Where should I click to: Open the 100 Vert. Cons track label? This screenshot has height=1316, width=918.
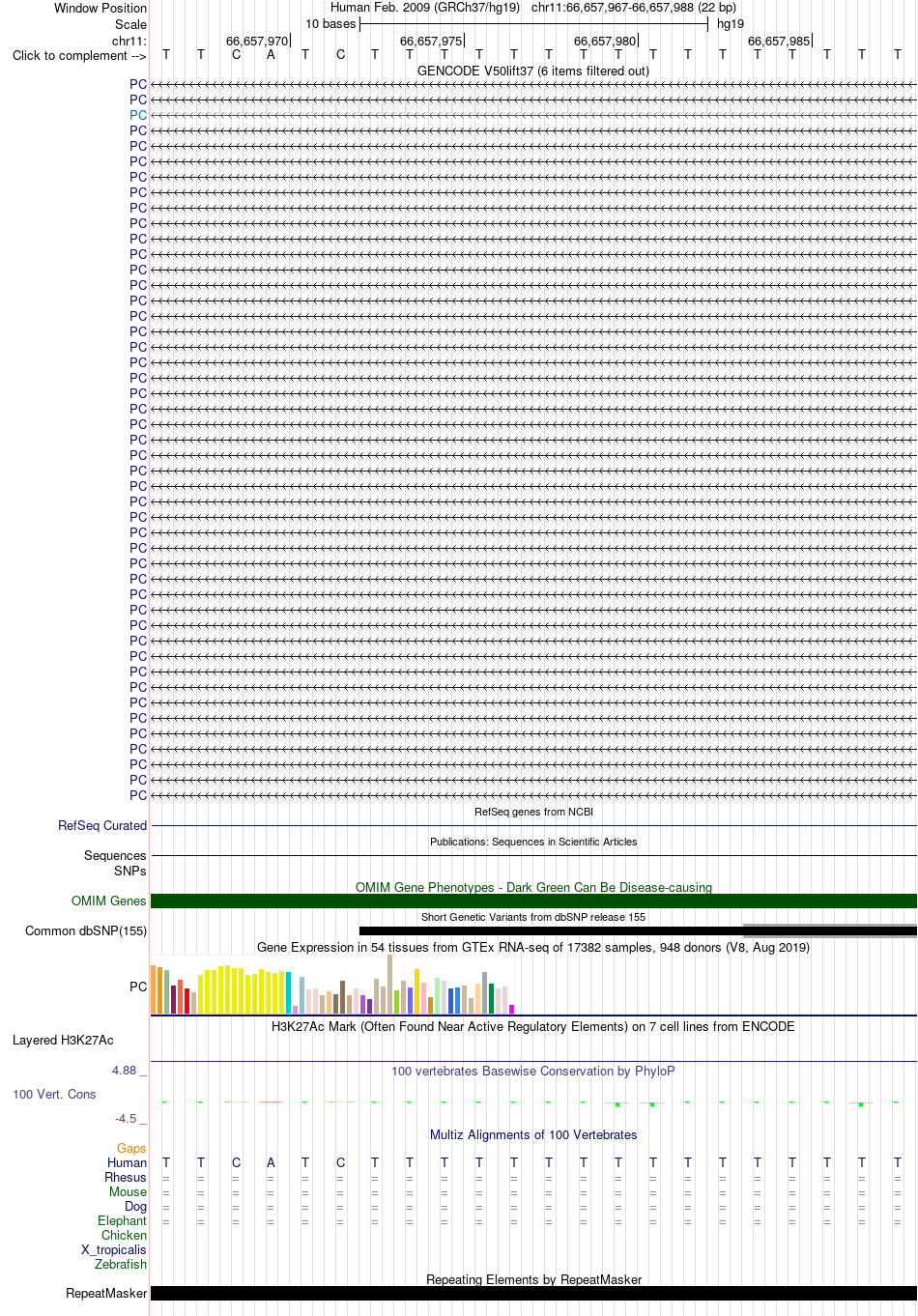[54, 1094]
